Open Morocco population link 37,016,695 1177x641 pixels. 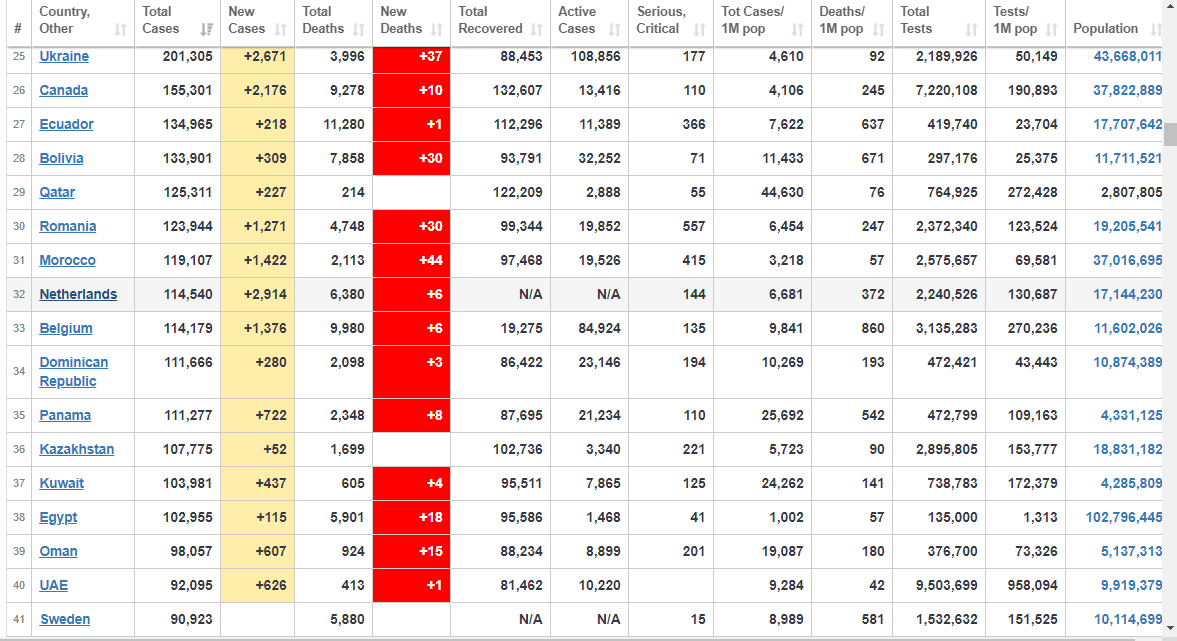pyautogui.click(x=1127, y=260)
